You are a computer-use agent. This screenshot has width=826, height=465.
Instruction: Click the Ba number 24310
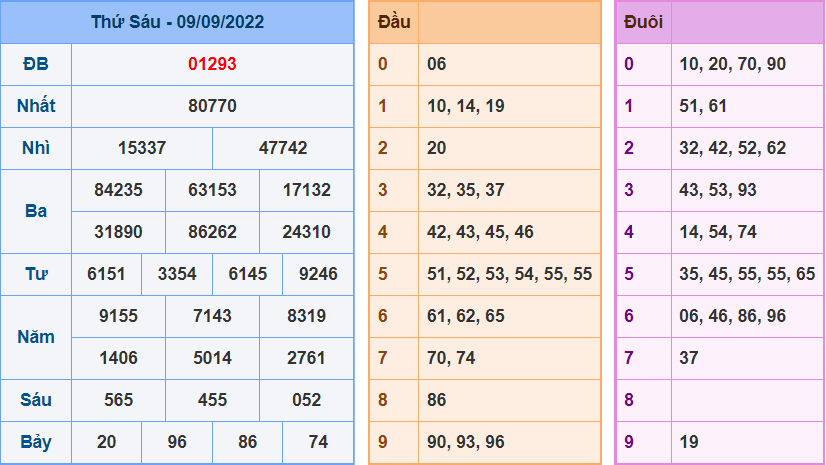(307, 232)
